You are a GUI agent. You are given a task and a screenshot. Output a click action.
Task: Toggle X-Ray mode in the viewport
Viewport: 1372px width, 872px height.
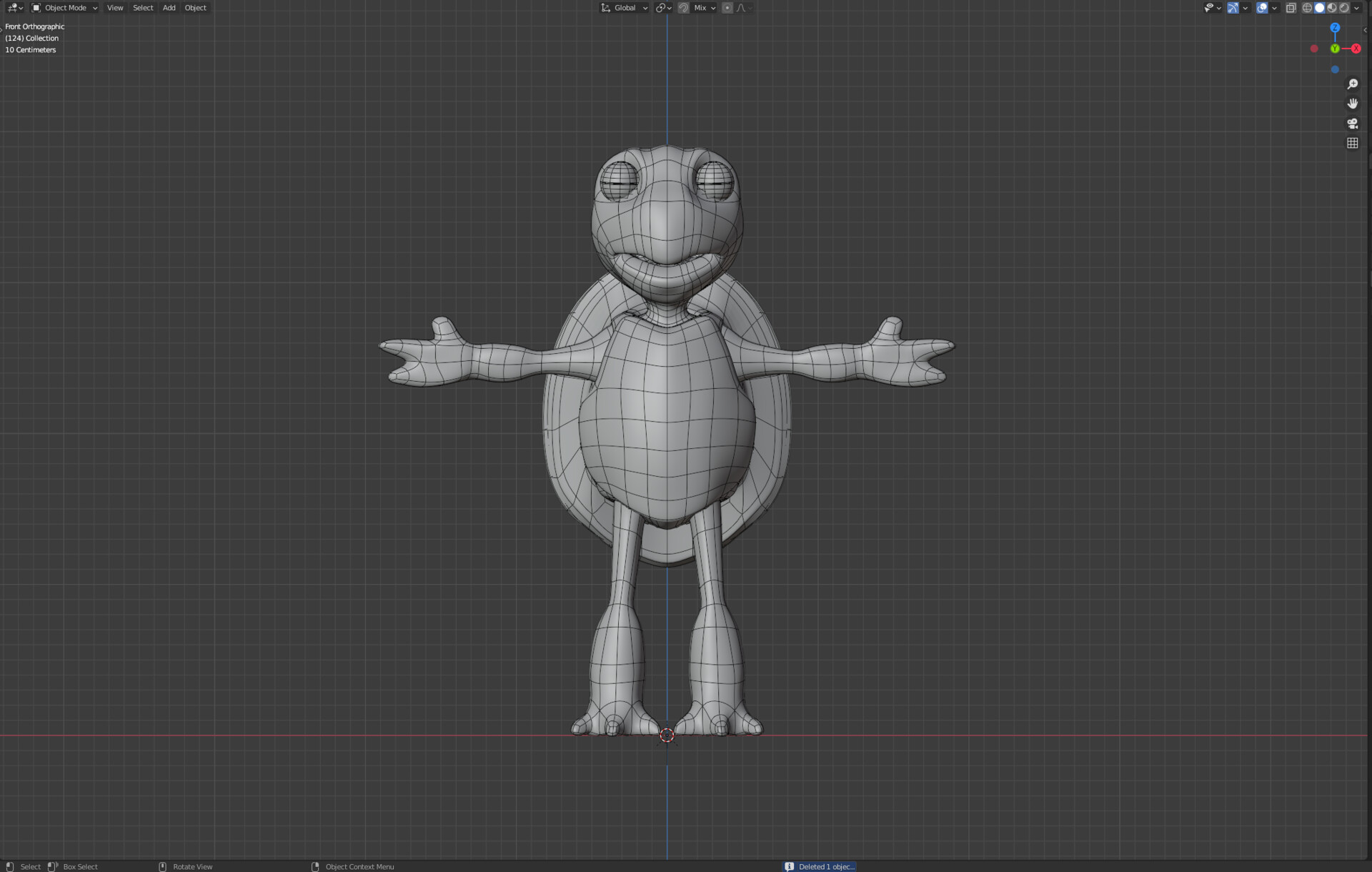(1291, 8)
